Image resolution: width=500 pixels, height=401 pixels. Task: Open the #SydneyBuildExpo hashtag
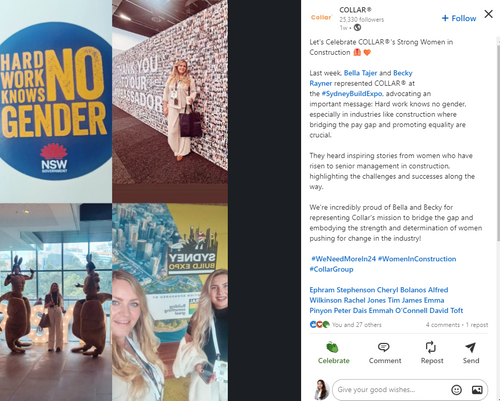[352, 94]
